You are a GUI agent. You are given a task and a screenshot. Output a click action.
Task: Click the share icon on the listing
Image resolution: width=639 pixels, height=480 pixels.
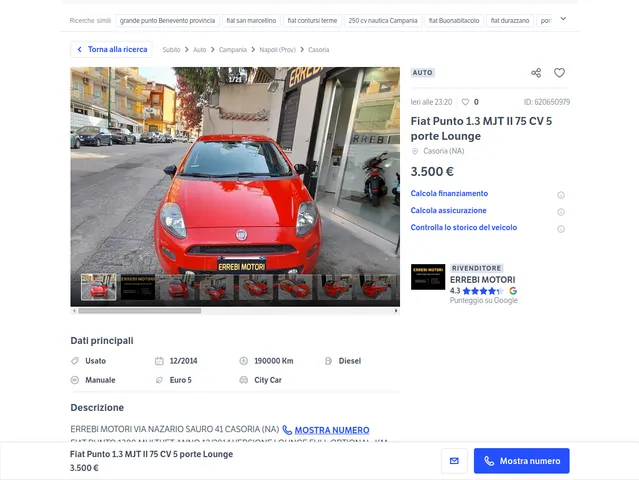coord(536,73)
